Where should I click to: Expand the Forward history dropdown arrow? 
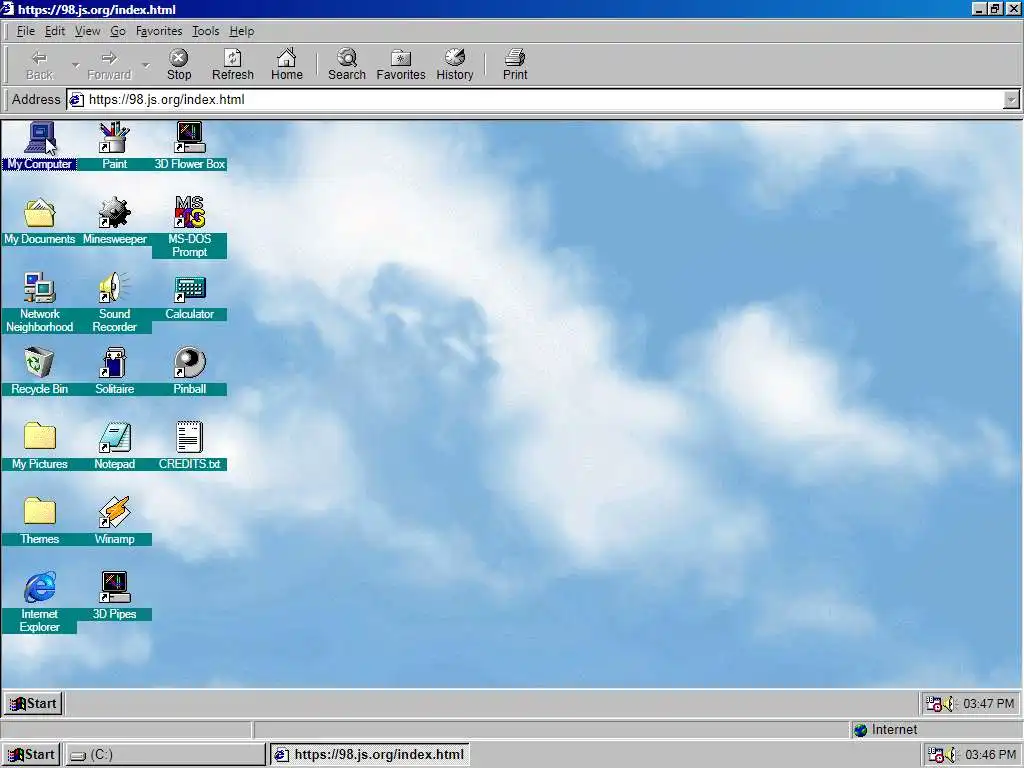[x=146, y=65]
